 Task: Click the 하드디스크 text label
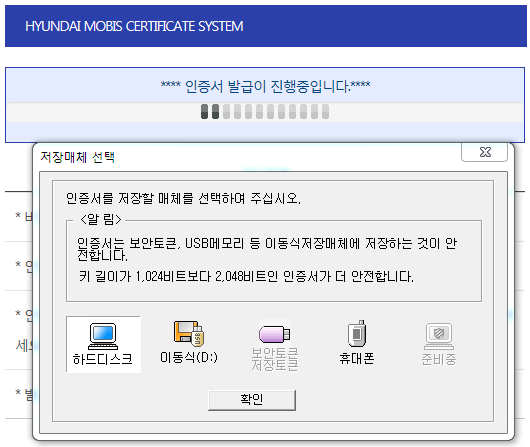point(102,359)
